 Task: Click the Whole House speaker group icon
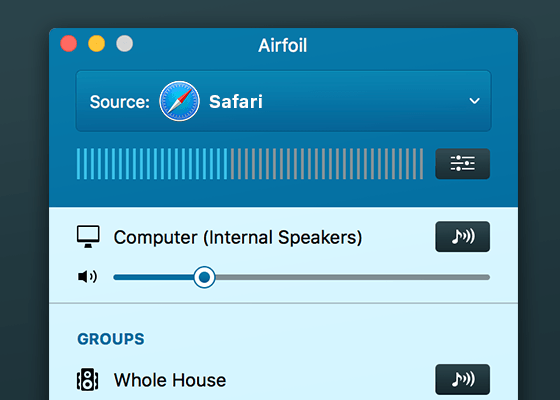tap(88, 379)
